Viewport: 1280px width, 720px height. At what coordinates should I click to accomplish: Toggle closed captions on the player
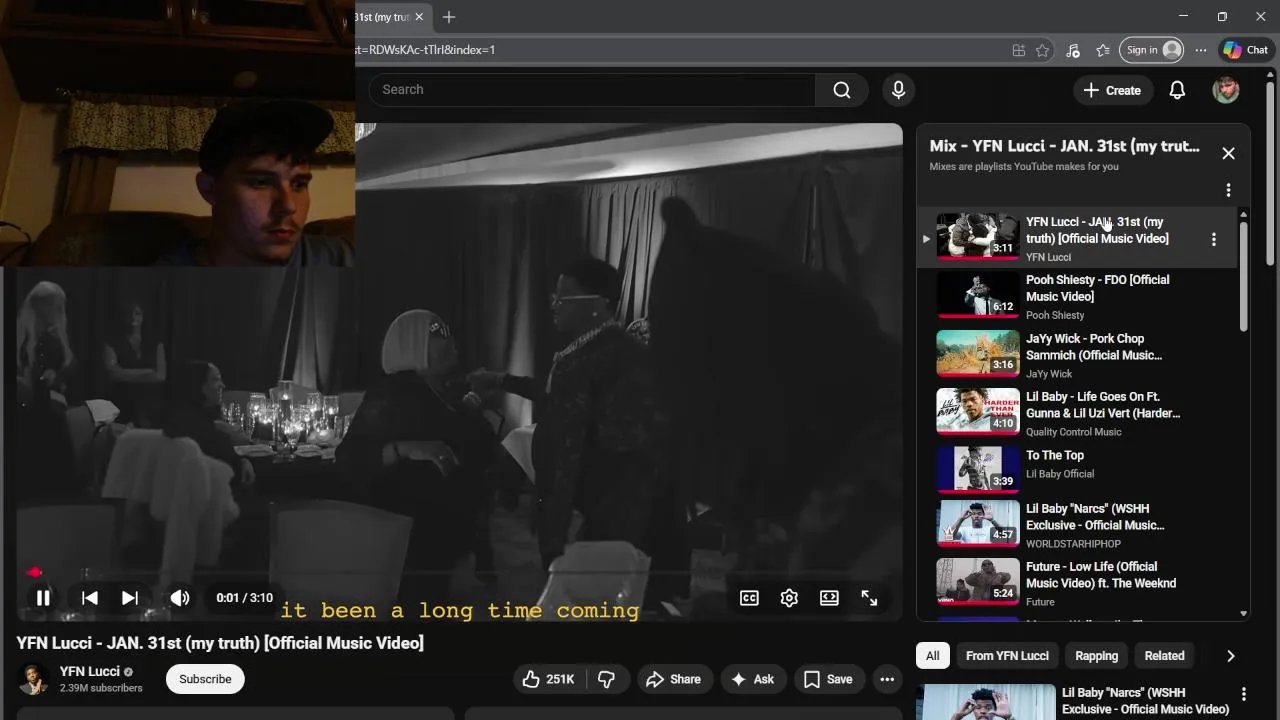click(749, 598)
